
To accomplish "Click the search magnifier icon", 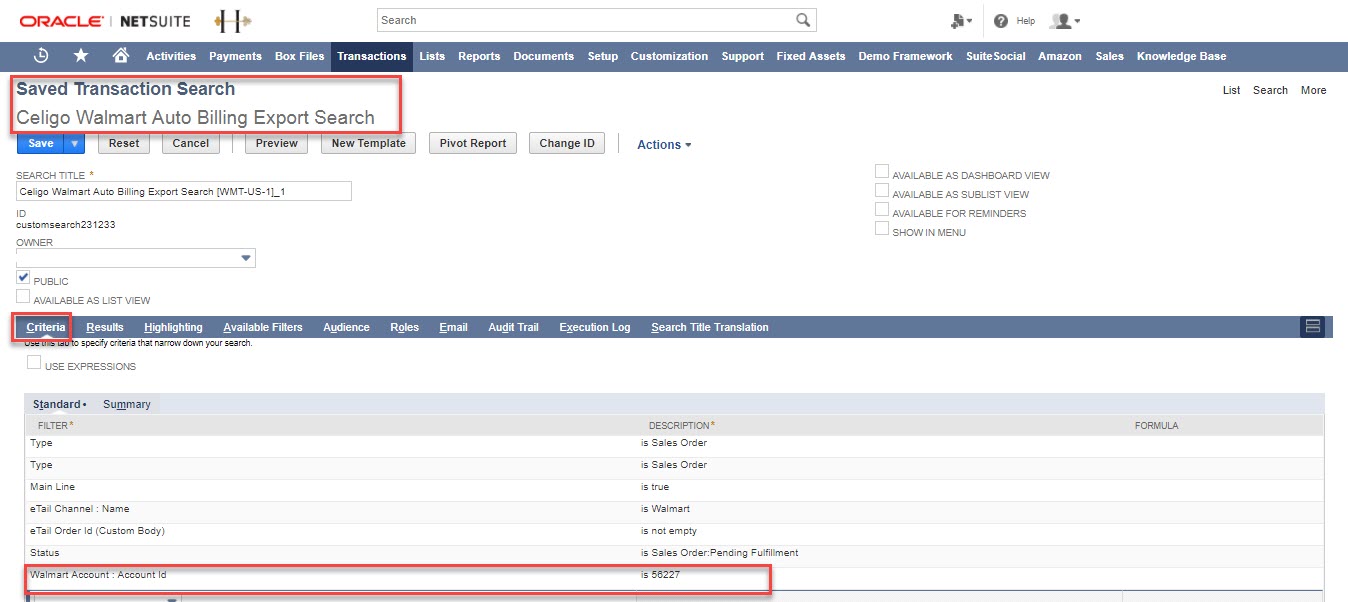I will [x=803, y=20].
